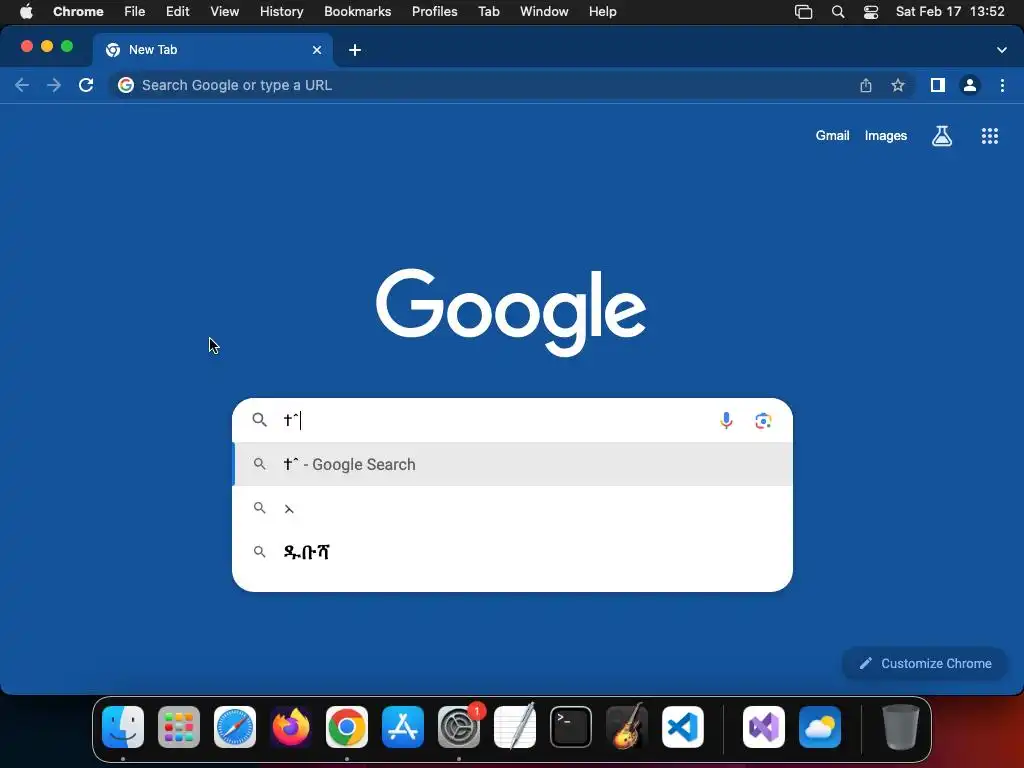Choose the "ተˆ - Google Search" suggestion
1024x768 pixels.
click(513, 464)
